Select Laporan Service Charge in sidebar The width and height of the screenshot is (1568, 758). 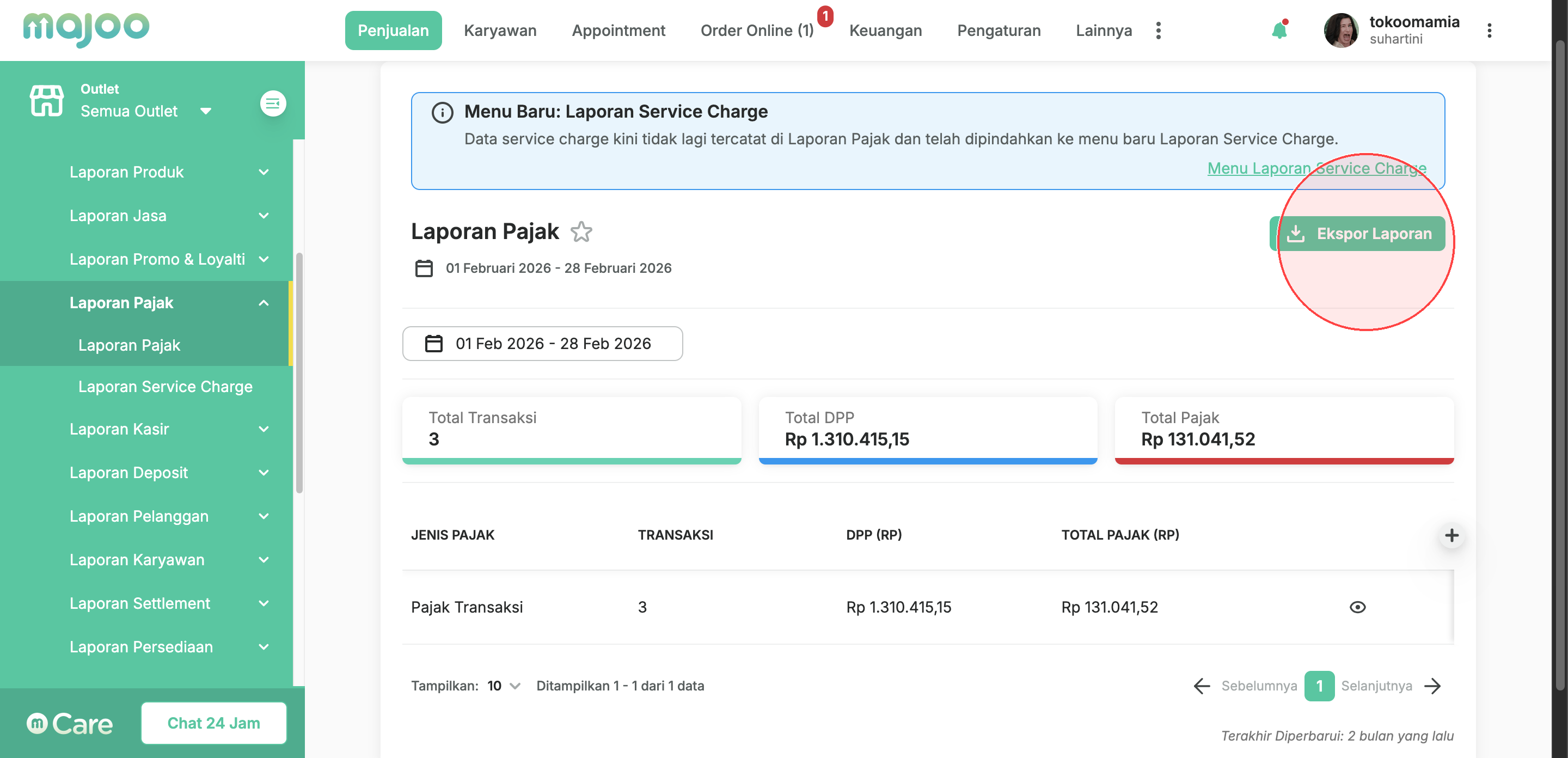pyautogui.click(x=165, y=387)
